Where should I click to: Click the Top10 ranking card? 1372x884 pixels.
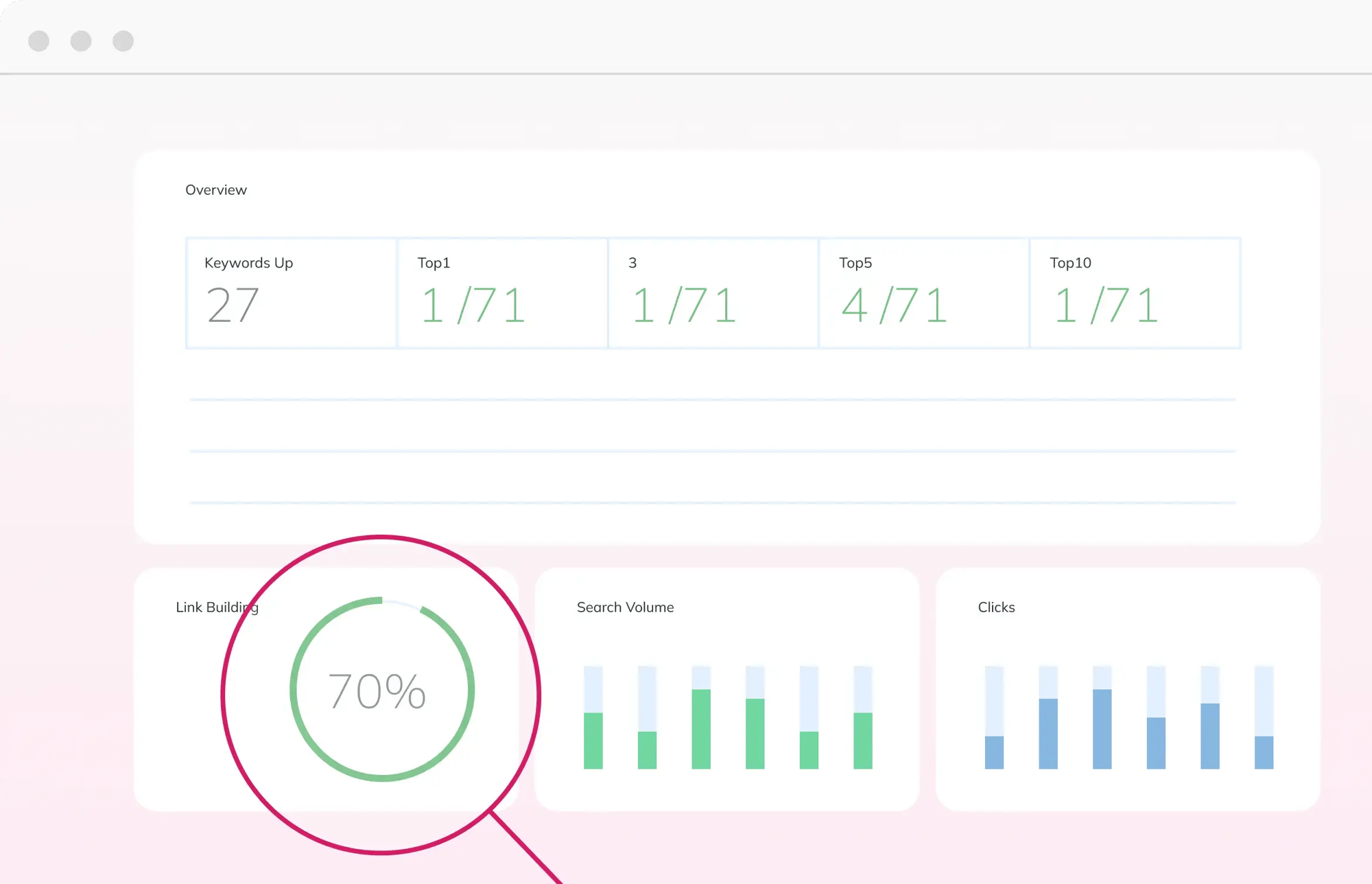point(1135,293)
